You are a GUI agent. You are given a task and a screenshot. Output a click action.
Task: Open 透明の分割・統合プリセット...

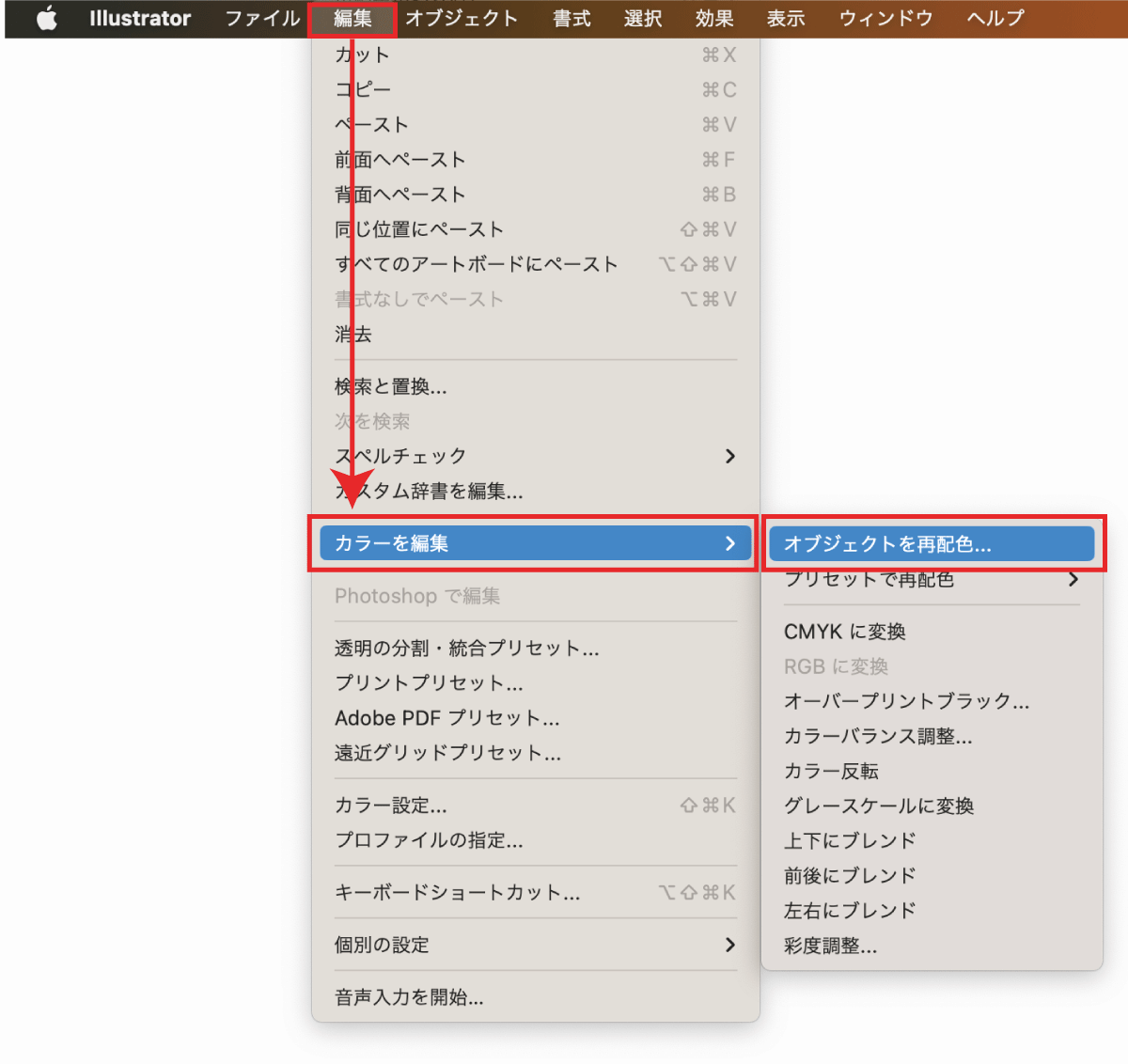pos(536,649)
